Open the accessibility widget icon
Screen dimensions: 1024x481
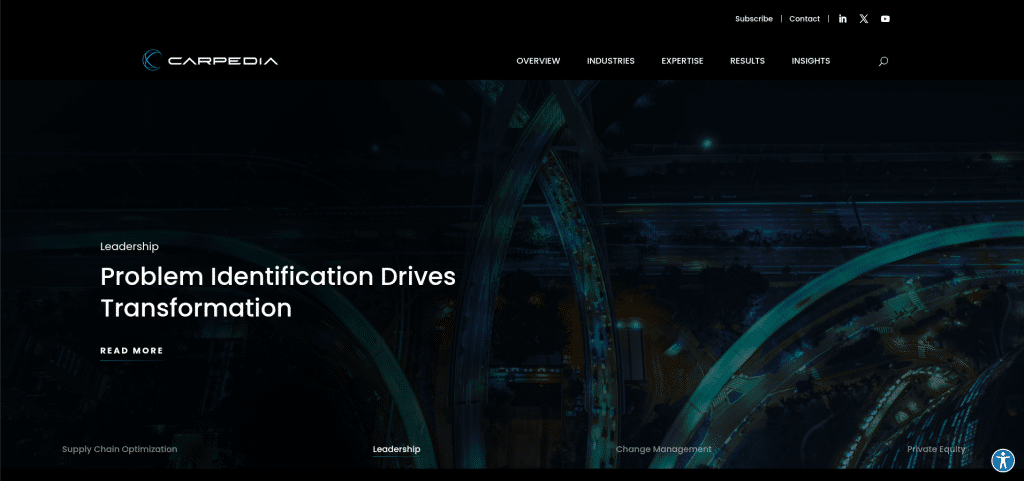tap(1002, 460)
